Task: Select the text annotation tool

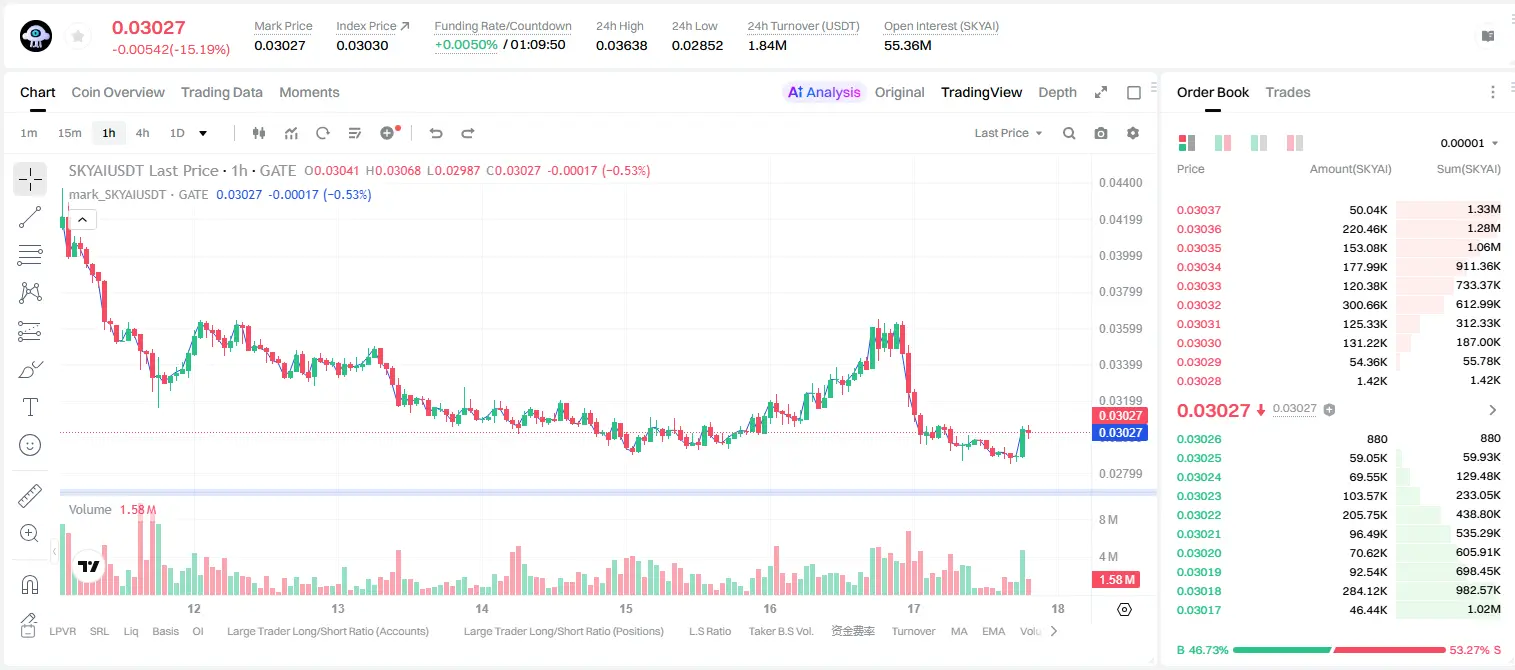Action: (30, 407)
